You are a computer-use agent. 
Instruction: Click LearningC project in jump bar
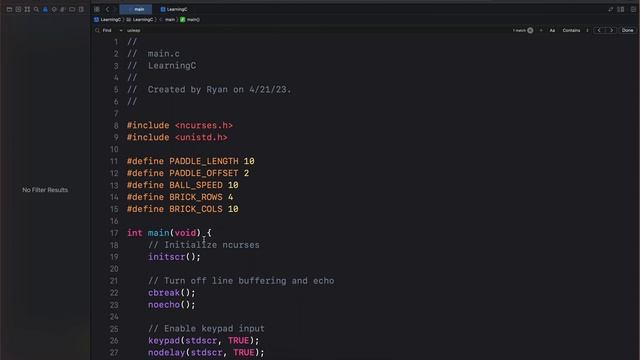(x=107, y=20)
